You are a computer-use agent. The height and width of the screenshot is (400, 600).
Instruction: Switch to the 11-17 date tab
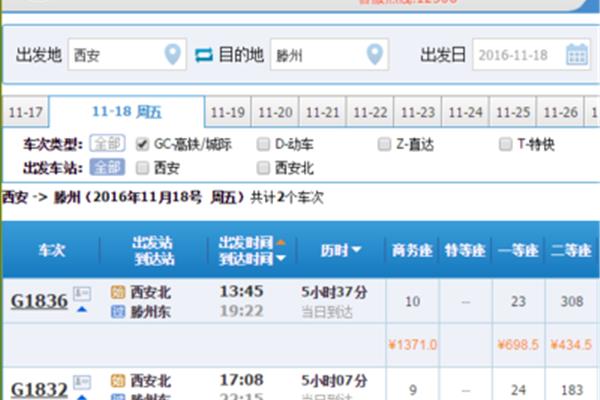(26, 112)
